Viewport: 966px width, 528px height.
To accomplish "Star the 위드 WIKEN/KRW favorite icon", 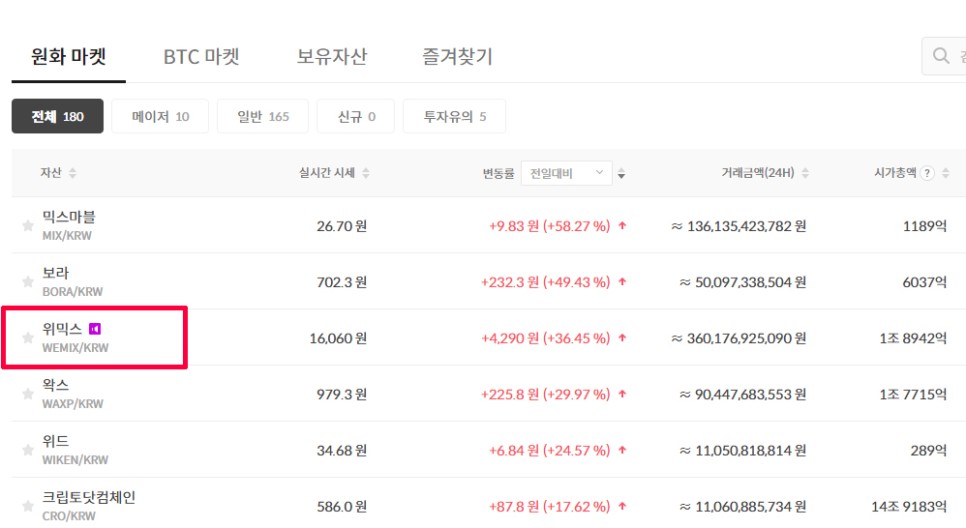I will point(28,450).
